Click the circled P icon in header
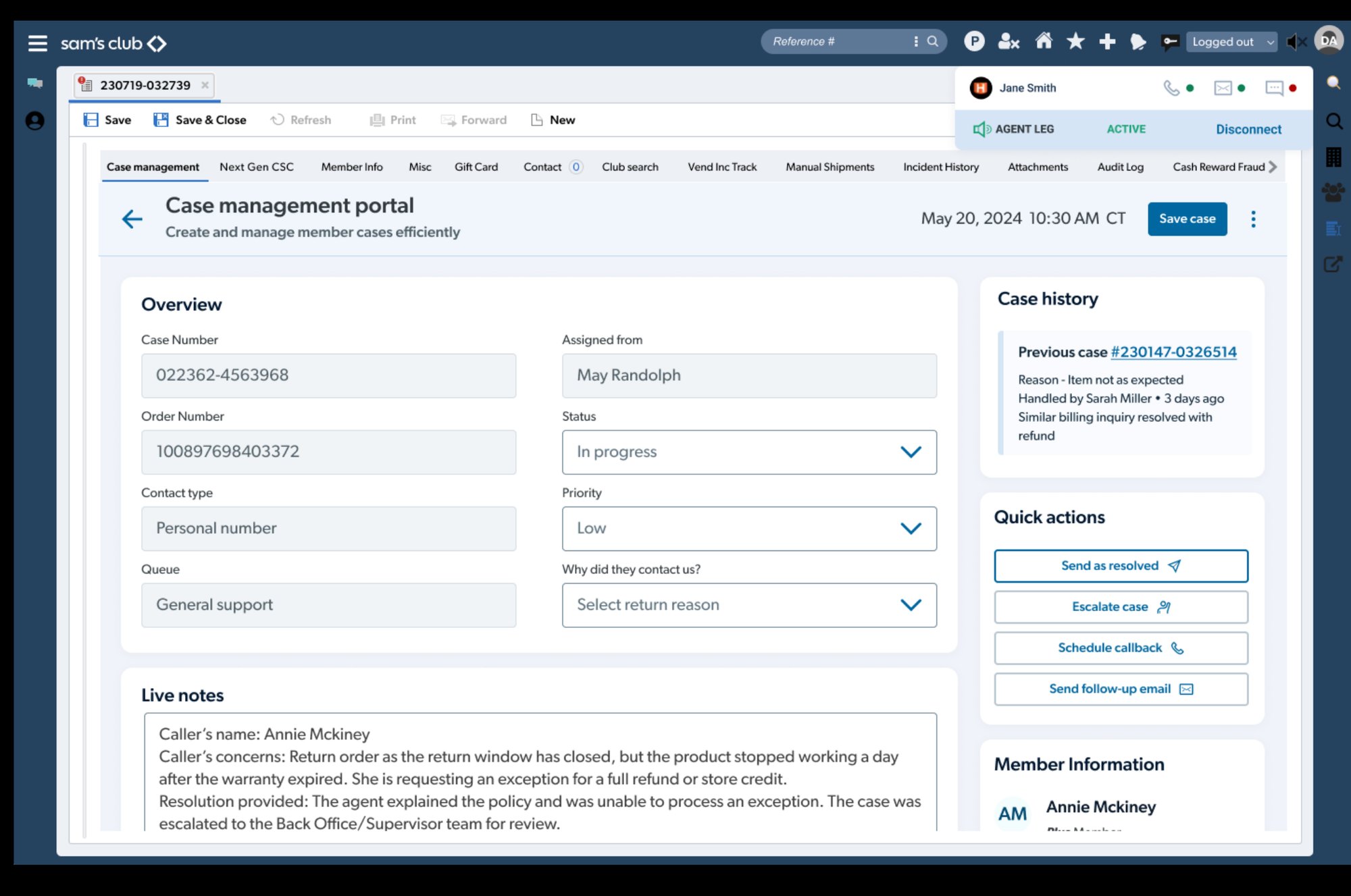Image resolution: width=1351 pixels, height=896 pixels. click(974, 42)
